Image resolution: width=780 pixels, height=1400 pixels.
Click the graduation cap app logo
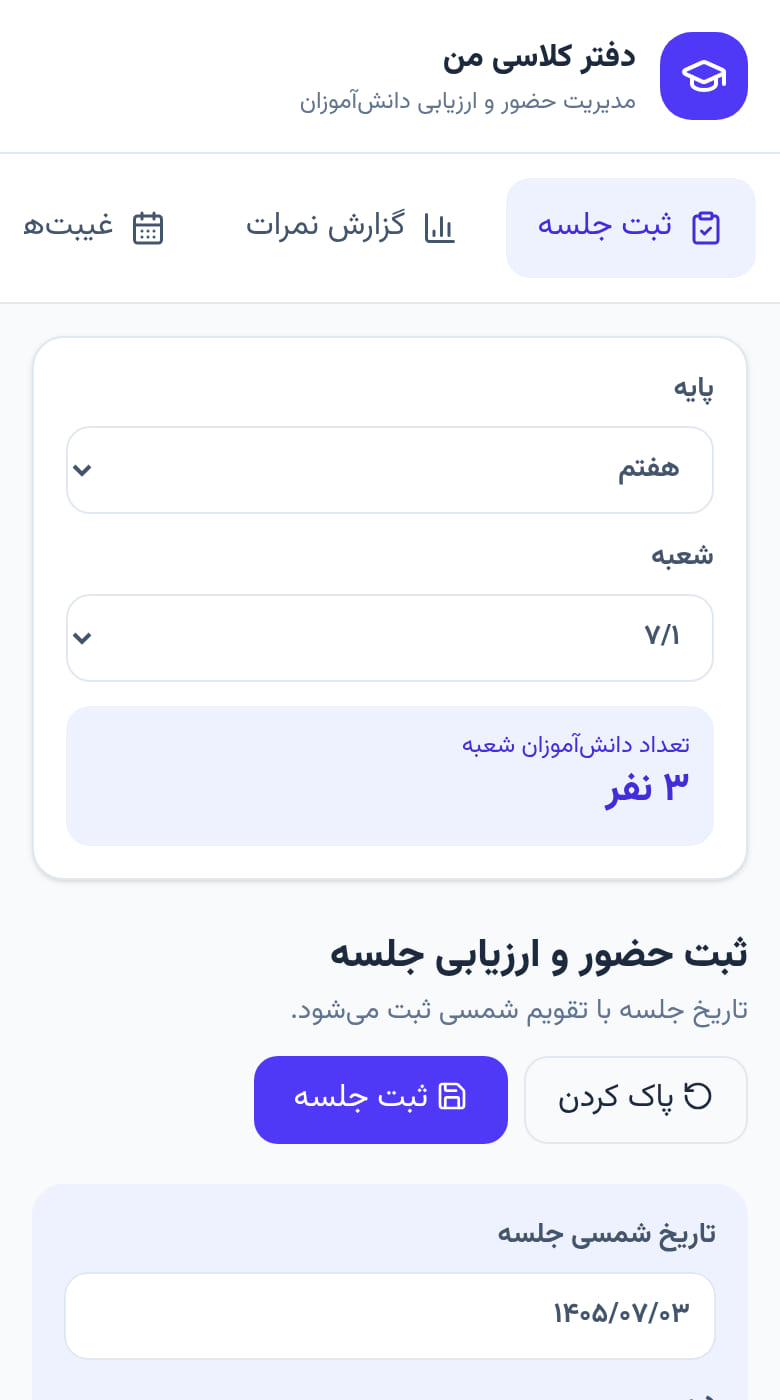click(704, 76)
